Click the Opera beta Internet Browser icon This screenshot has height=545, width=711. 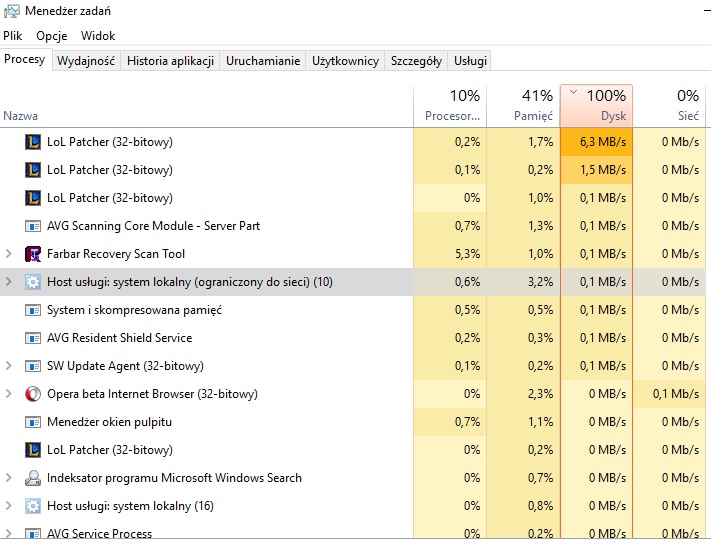pos(33,394)
